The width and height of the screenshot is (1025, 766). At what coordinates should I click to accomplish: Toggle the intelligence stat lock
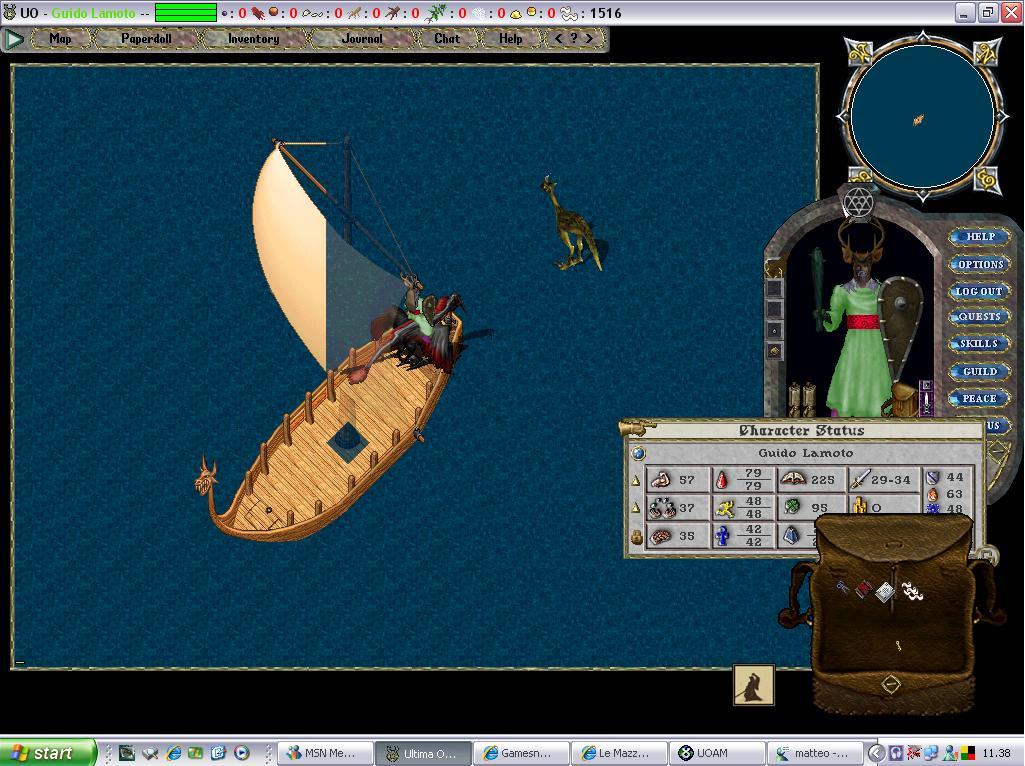636,537
